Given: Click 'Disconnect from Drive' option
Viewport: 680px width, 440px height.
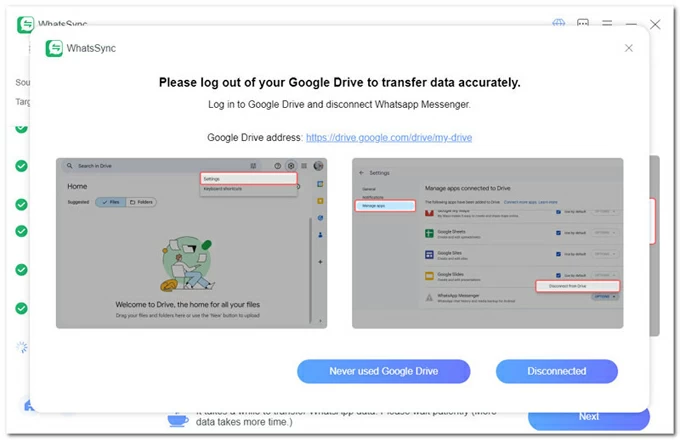Looking at the screenshot, I should tap(577, 286).
